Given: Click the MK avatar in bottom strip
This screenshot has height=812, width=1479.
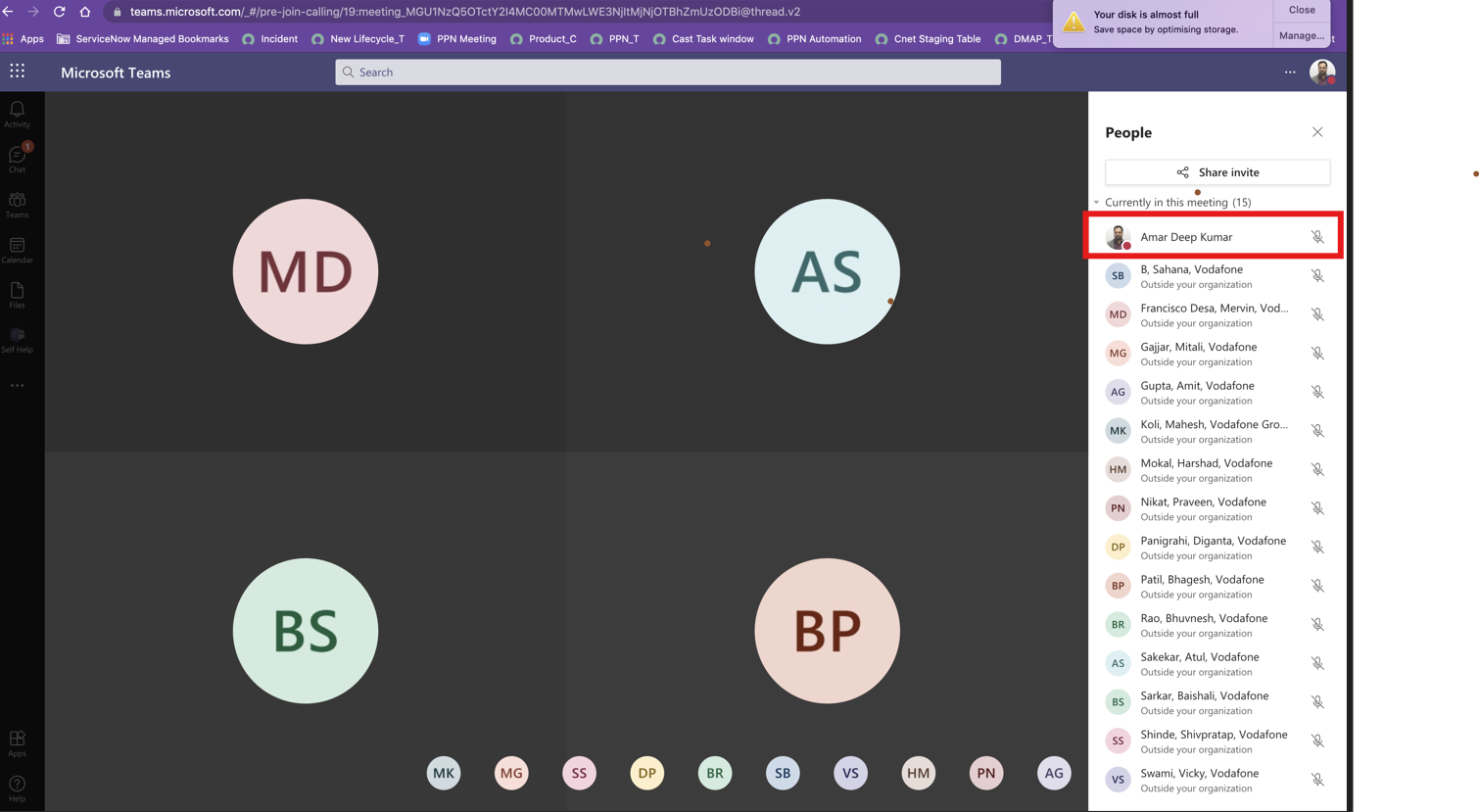Looking at the screenshot, I should pos(444,773).
